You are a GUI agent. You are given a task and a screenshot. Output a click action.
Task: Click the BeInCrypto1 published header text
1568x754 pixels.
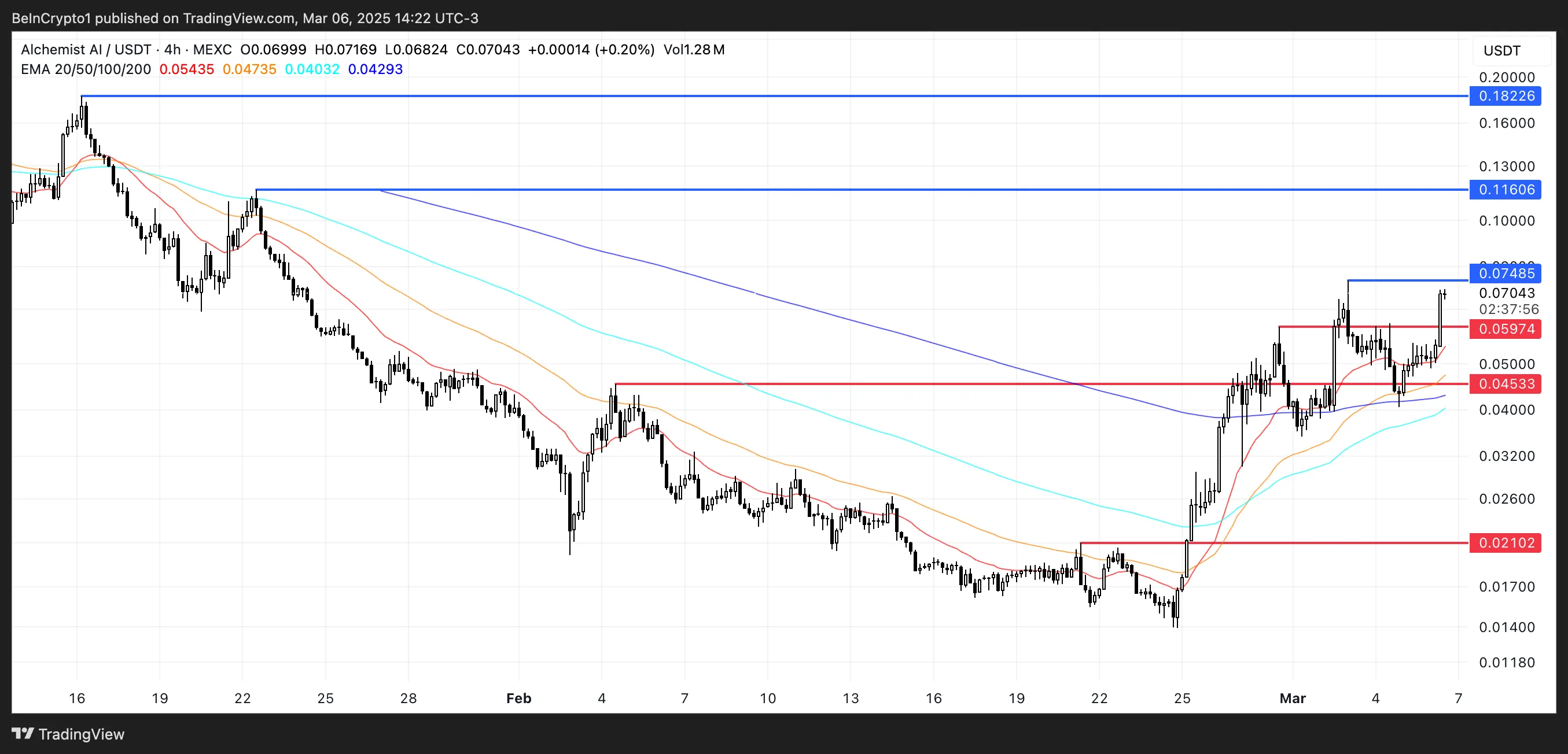coord(245,19)
